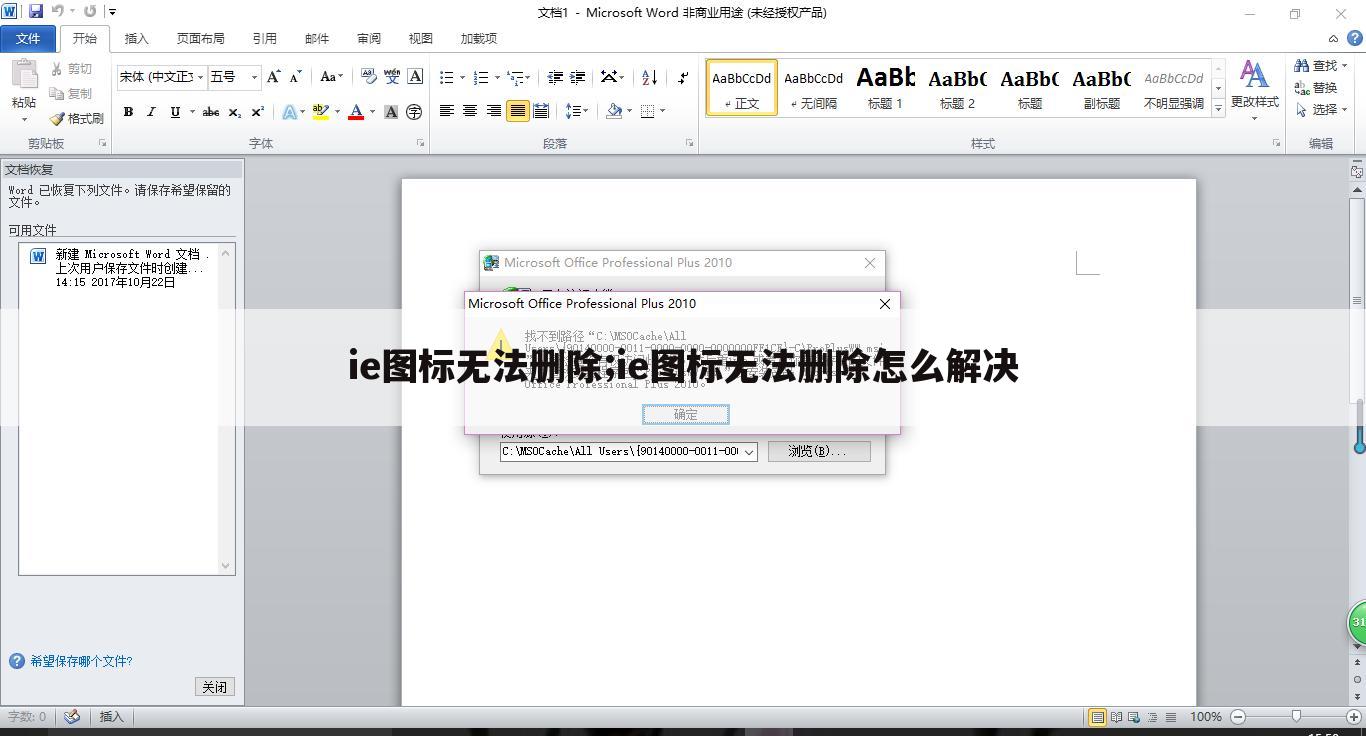Switch to the Review (审阅) tab

click(368, 39)
